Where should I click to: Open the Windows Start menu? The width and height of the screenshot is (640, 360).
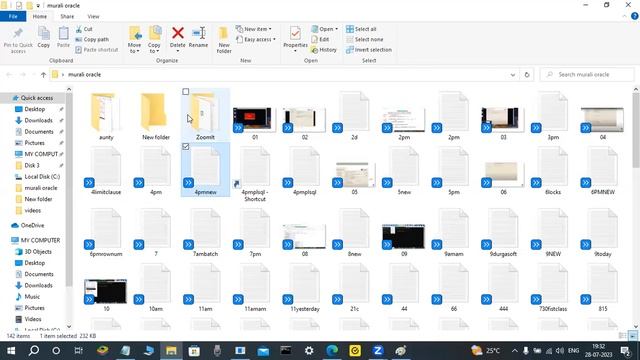(x=11, y=351)
